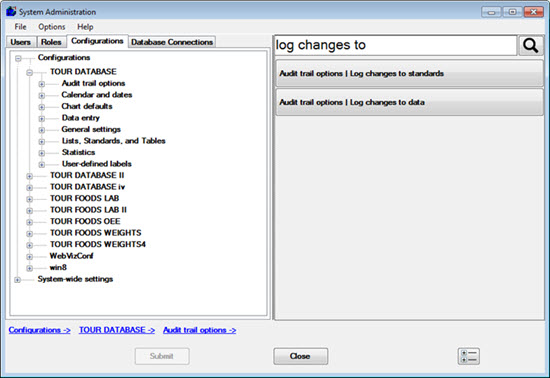Click the System Administration app icon

pos(11,12)
